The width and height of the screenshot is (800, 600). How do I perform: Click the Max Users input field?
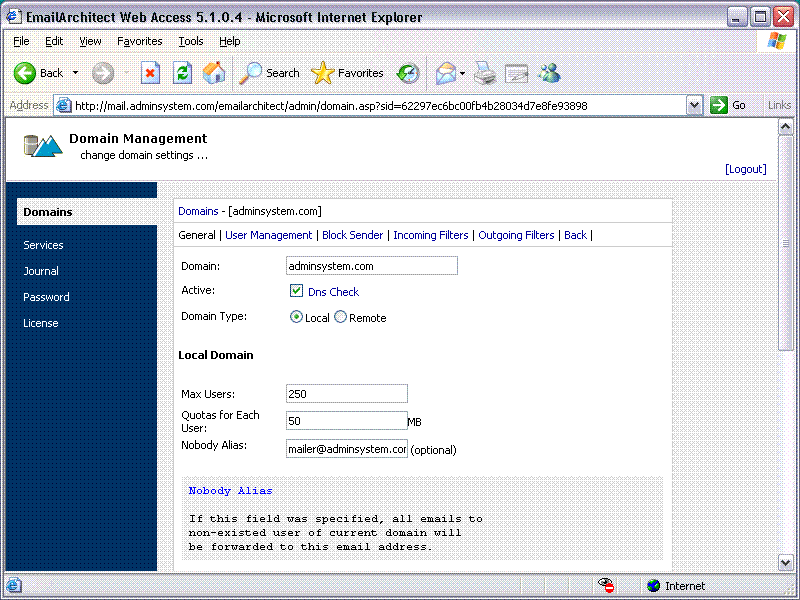pyautogui.click(x=346, y=394)
